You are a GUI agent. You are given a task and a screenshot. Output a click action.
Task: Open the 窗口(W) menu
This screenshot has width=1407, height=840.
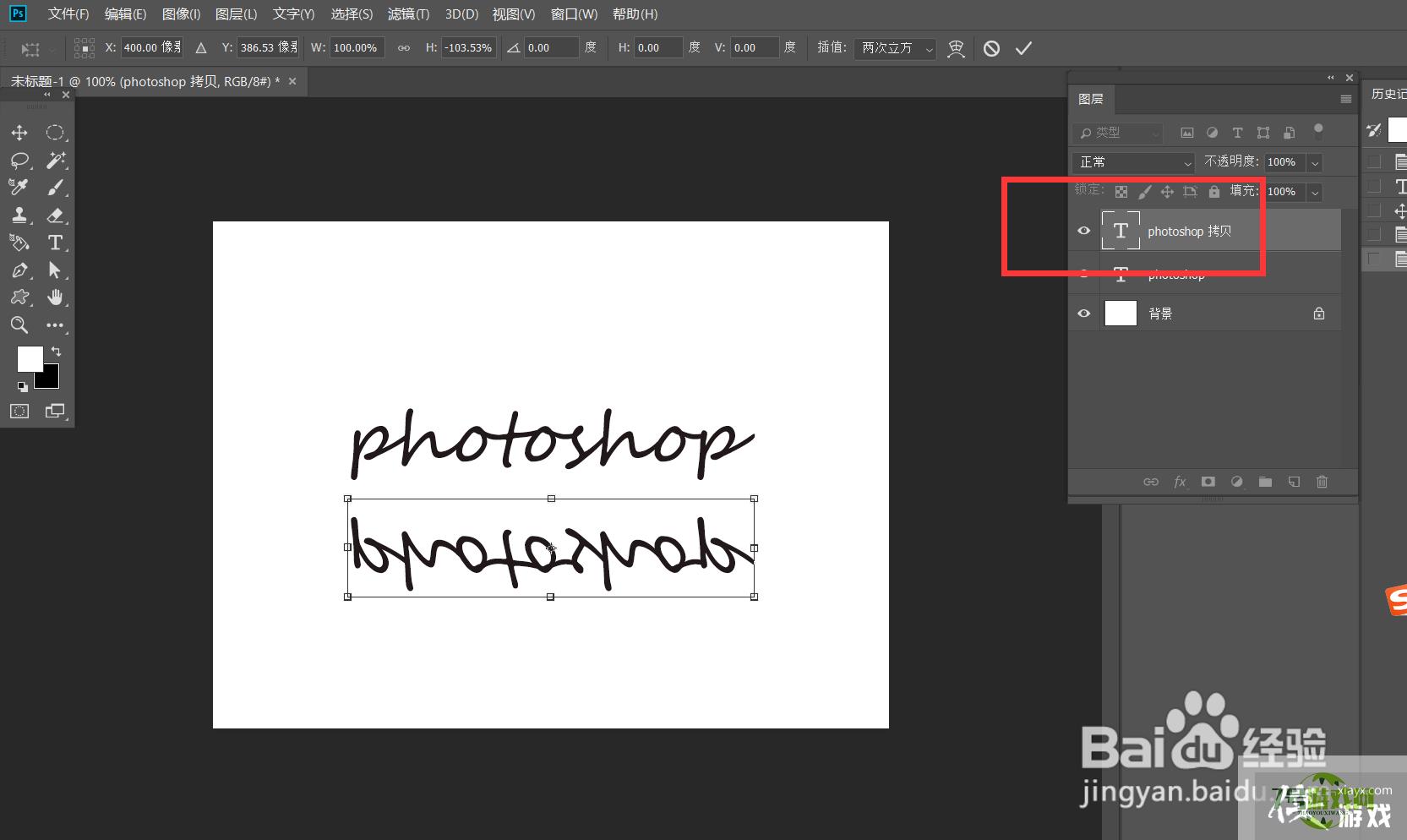[574, 14]
